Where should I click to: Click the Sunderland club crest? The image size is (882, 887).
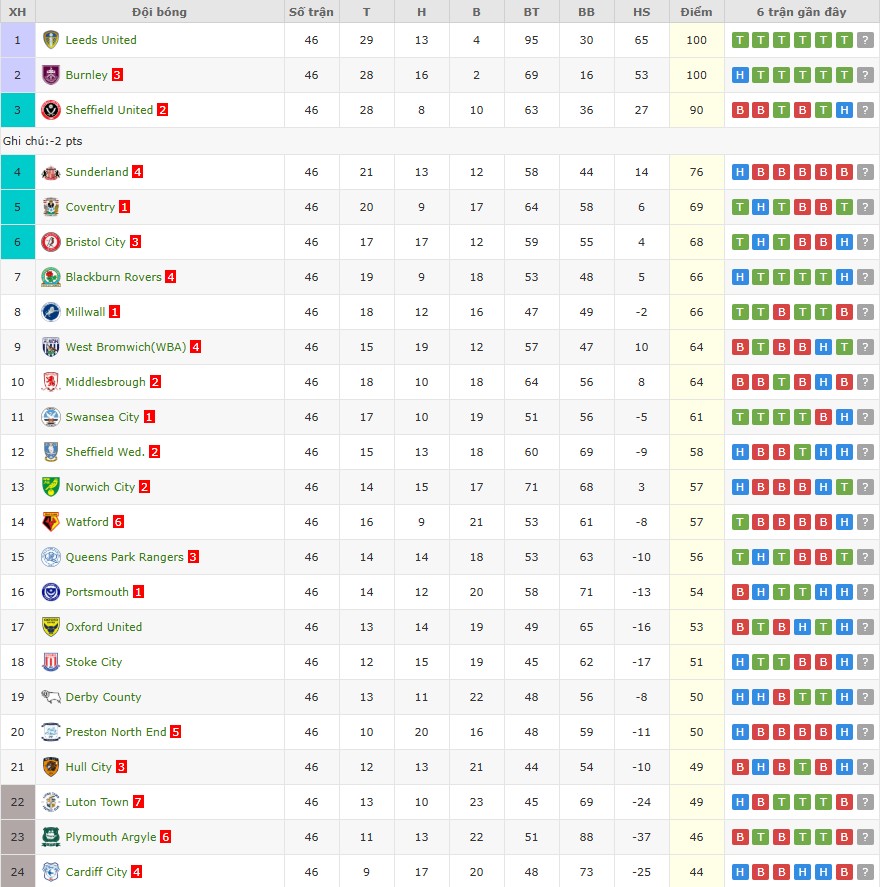coord(51,172)
